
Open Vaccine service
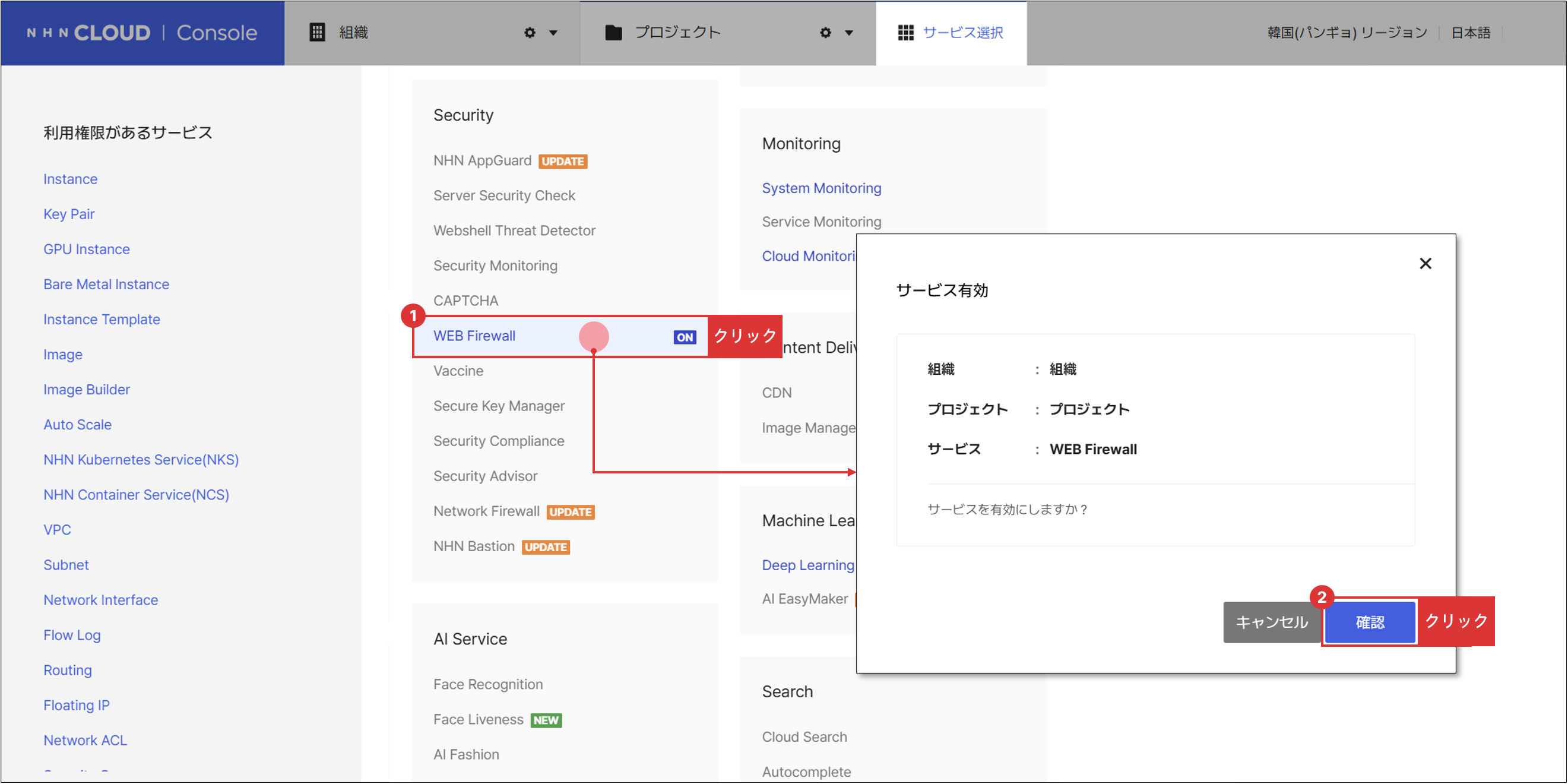[x=458, y=371]
